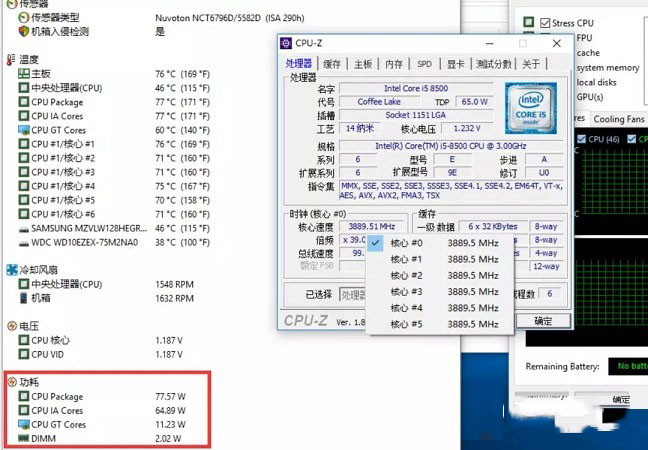Click the Remaining Battery label
Viewport: 648px width, 450px height.
562,367
